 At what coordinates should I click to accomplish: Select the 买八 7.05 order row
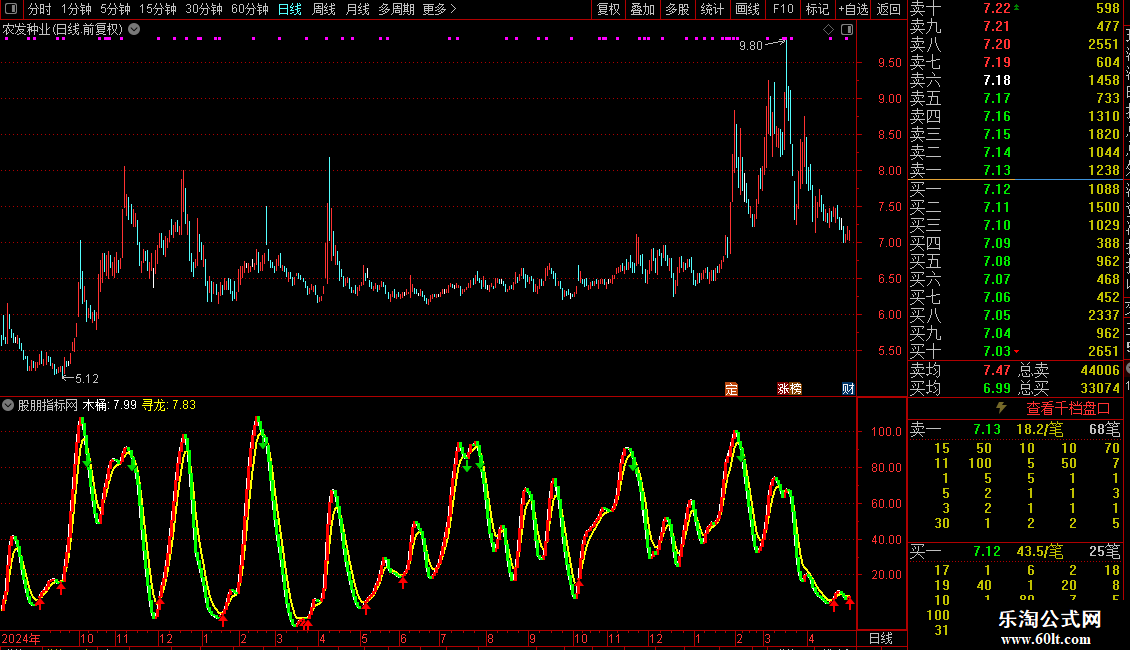[1016, 315]
